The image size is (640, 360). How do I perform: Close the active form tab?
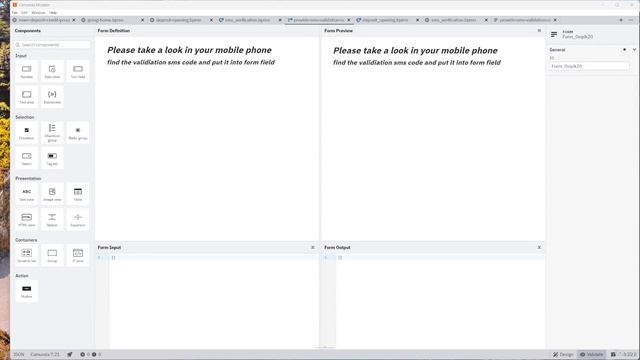click(x=349, y=20)
